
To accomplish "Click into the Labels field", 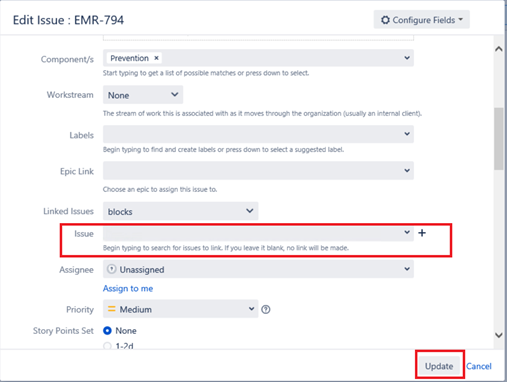I will pyautogui.click(x=258, y=134).
